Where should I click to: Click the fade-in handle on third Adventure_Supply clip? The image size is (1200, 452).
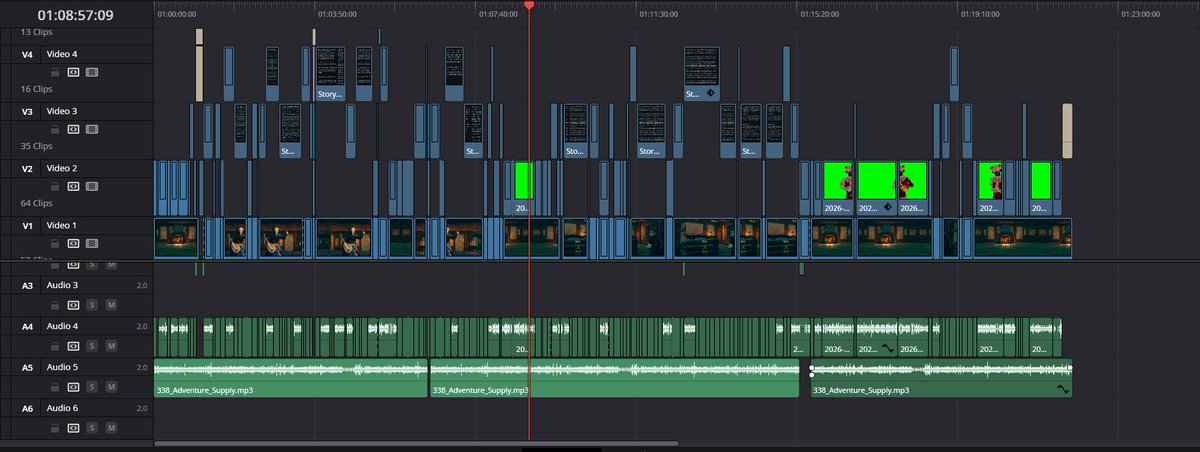[x=812, y=368]
